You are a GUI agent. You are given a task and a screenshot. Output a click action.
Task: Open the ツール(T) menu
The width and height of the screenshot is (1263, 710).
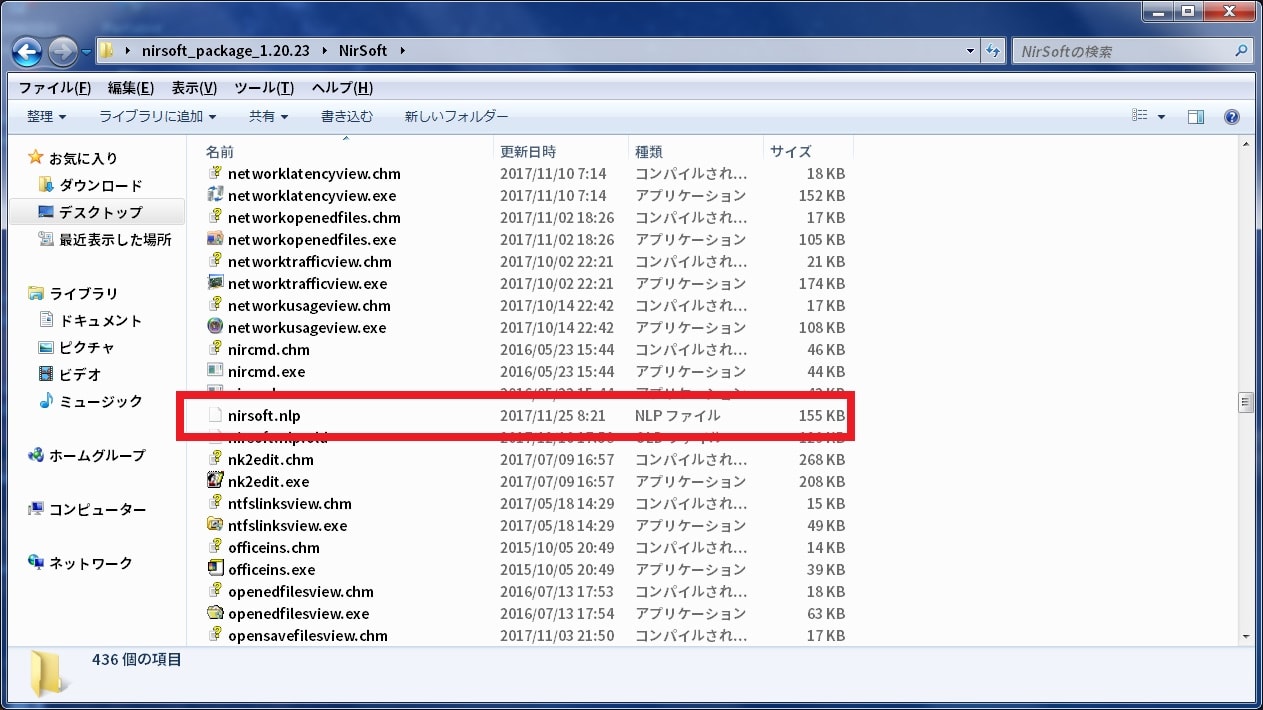[264, 88]
